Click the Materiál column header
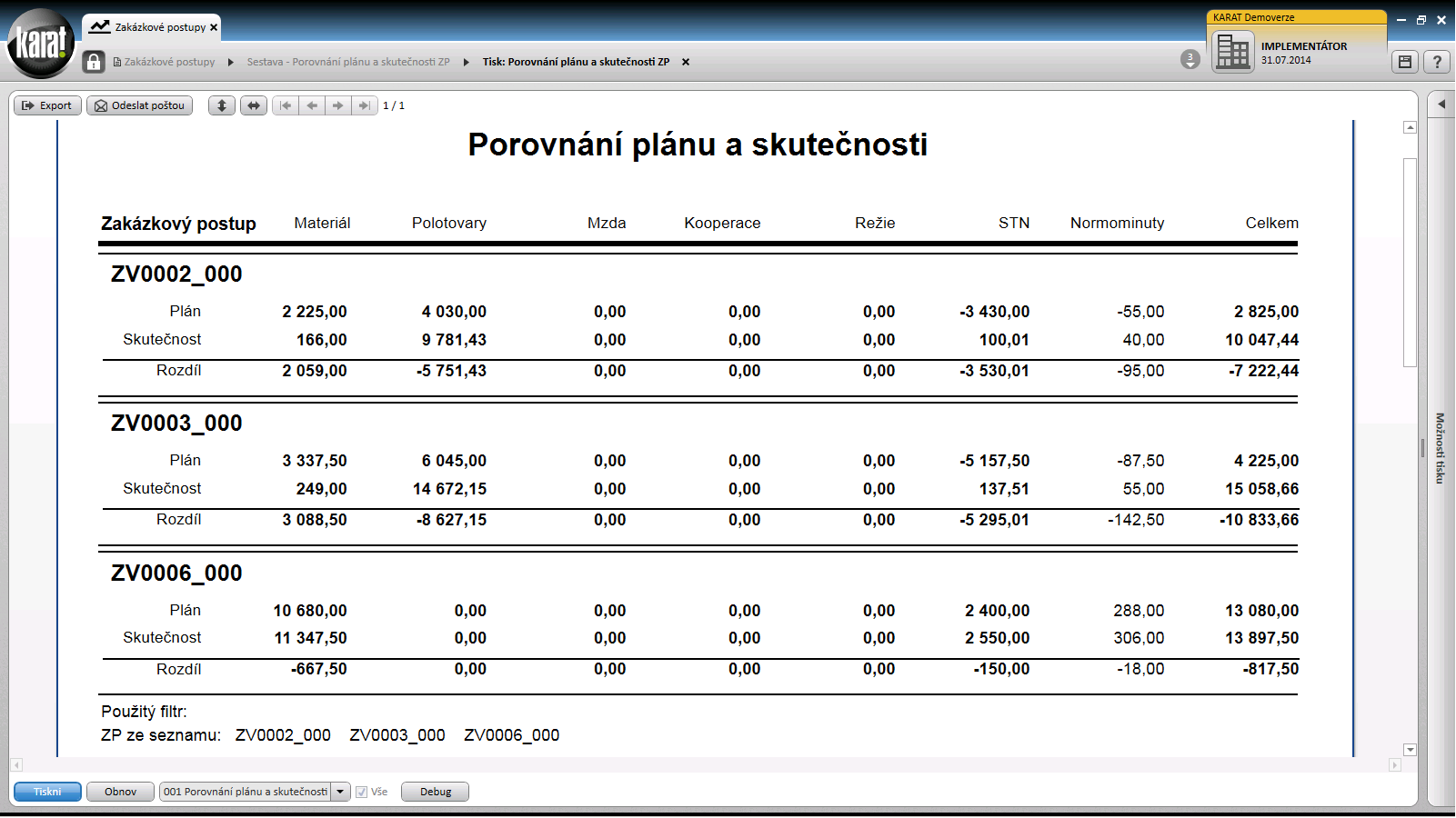 322,223
